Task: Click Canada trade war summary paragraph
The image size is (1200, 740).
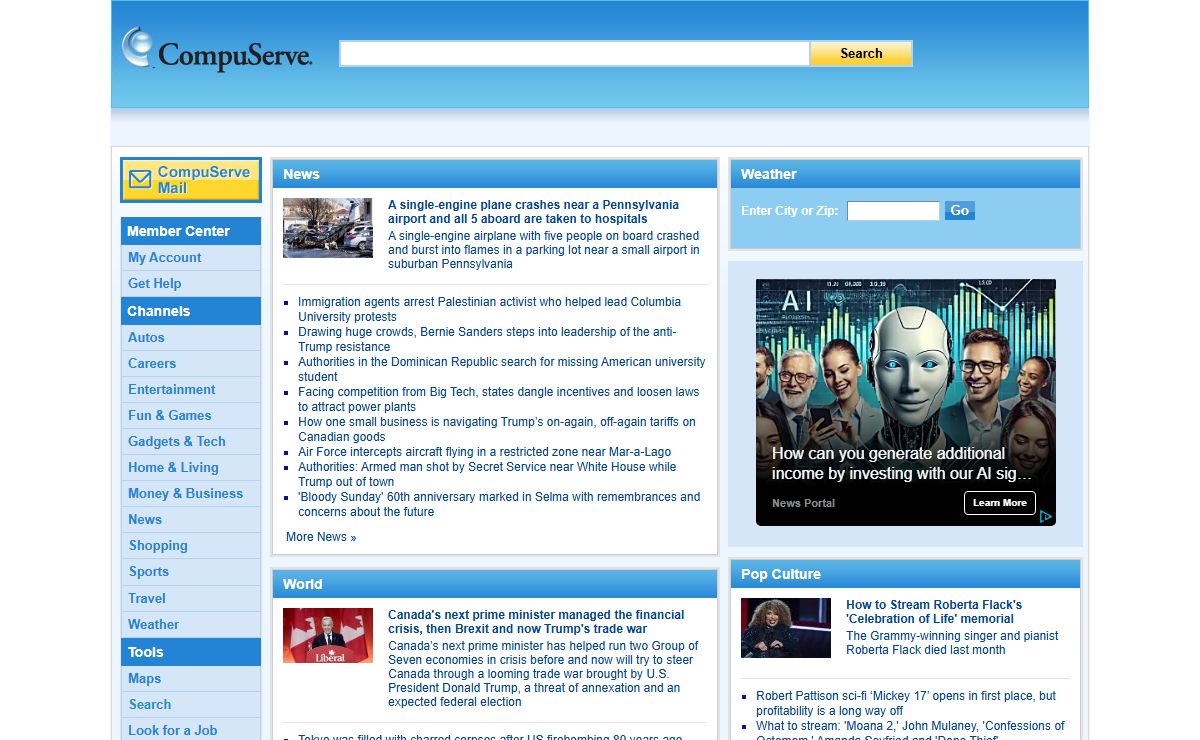Action: tap(543, 674)
